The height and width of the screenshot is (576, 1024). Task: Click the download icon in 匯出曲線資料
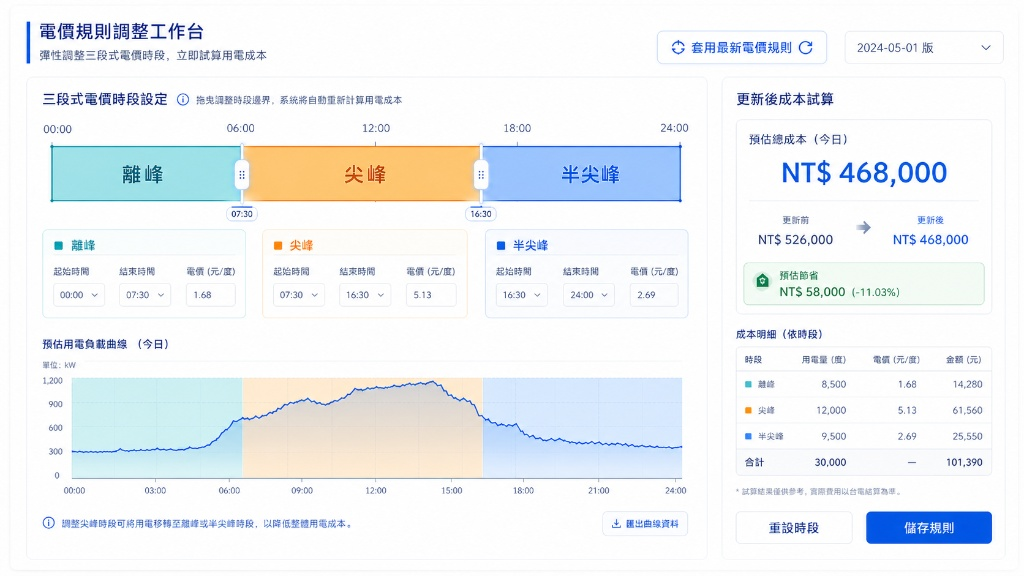[x=616, y=524]
